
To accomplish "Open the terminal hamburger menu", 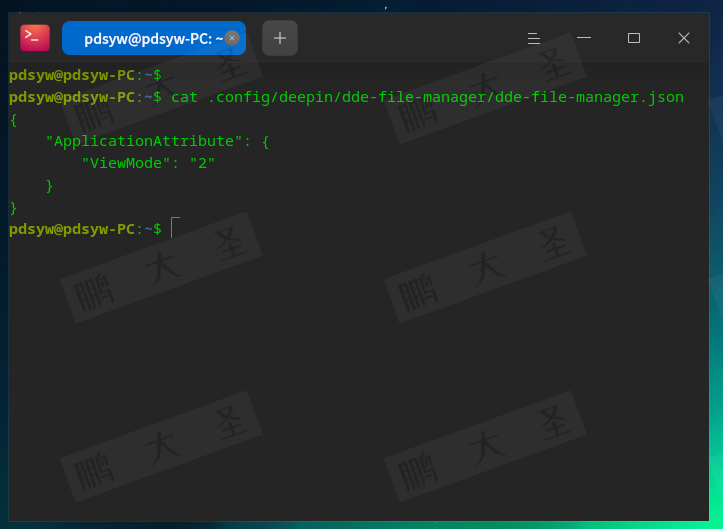I will click(x=534, y=38).
